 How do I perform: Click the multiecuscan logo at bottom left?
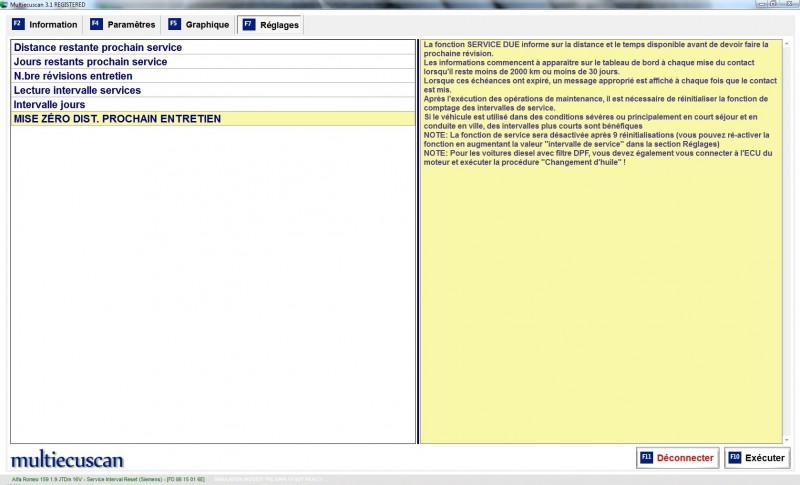coord(67,460)
